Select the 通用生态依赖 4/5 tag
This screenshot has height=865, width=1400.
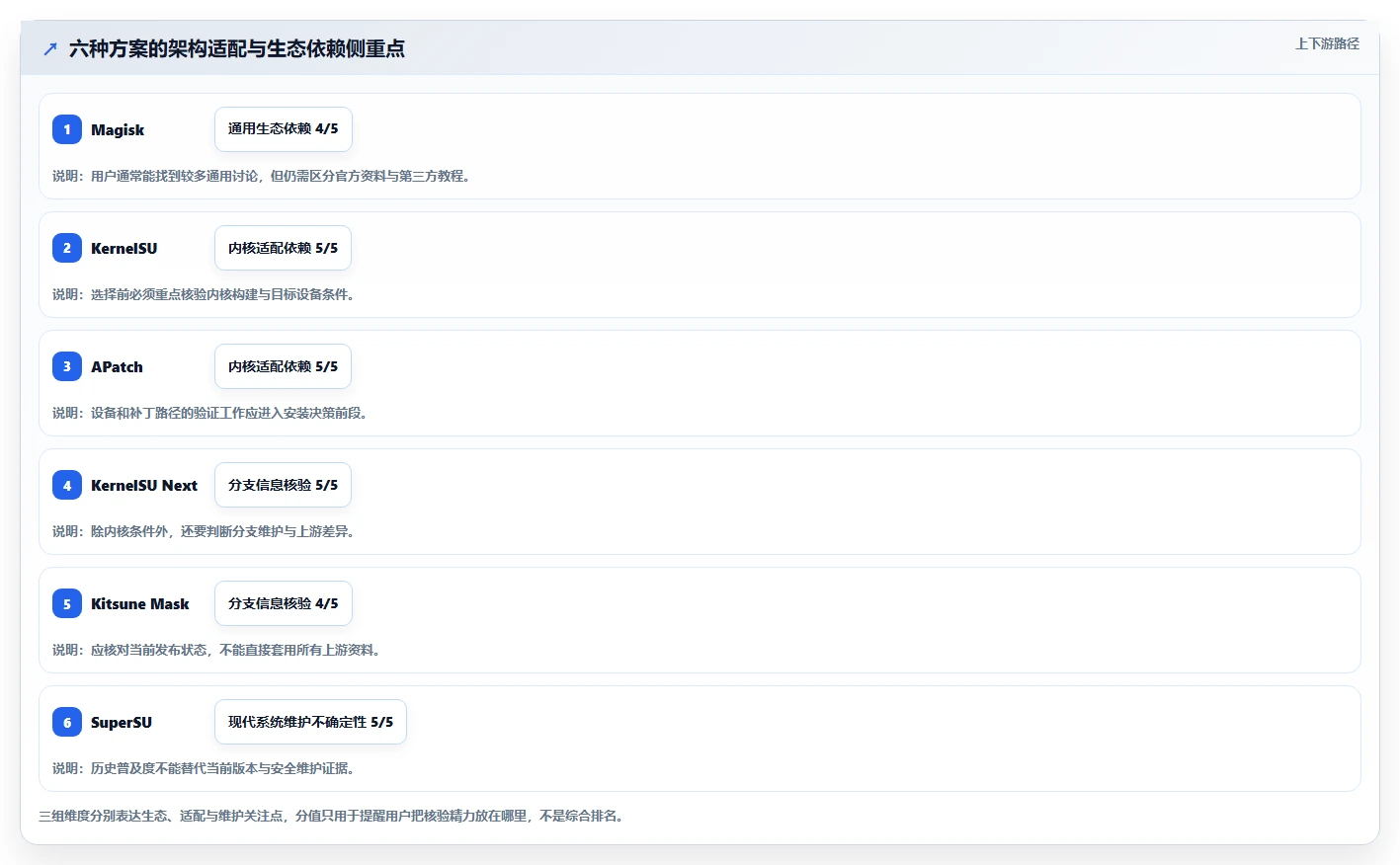coord(284,129)
